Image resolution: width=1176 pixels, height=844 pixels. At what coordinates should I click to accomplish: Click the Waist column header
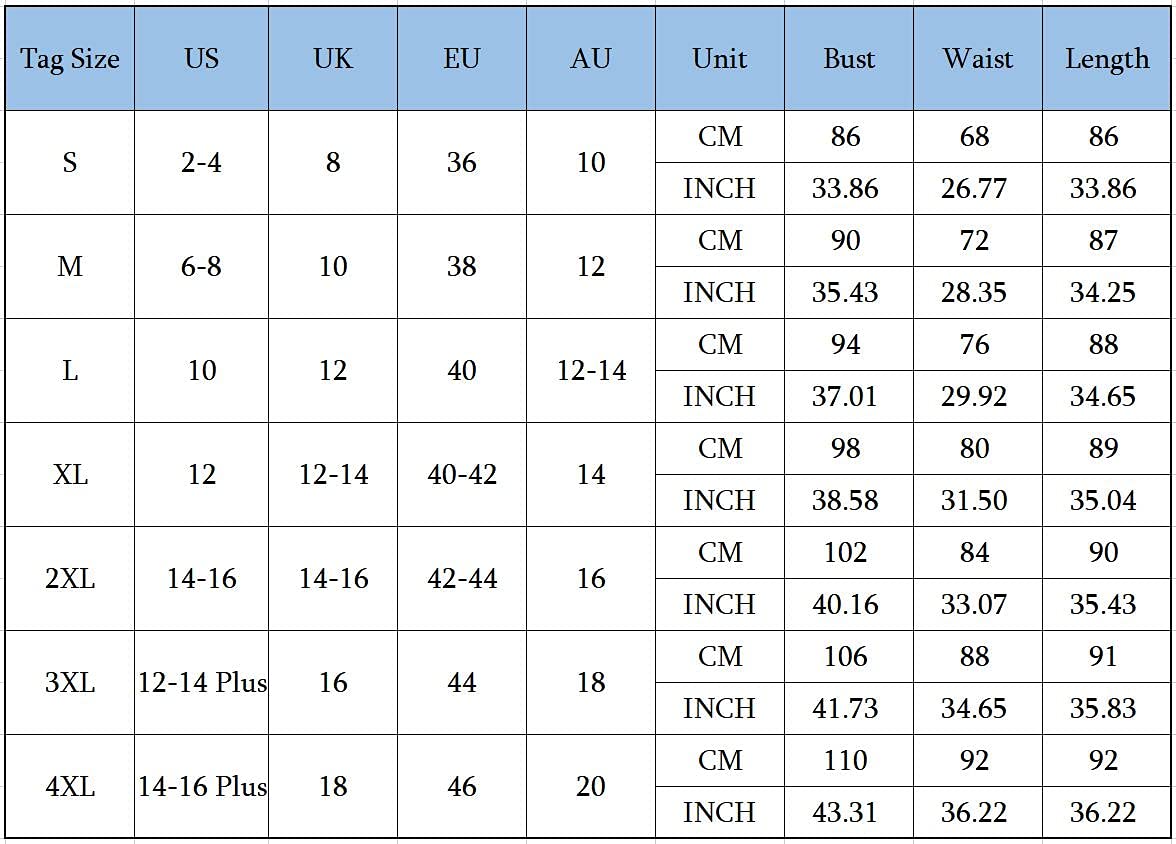click(978, 59)
